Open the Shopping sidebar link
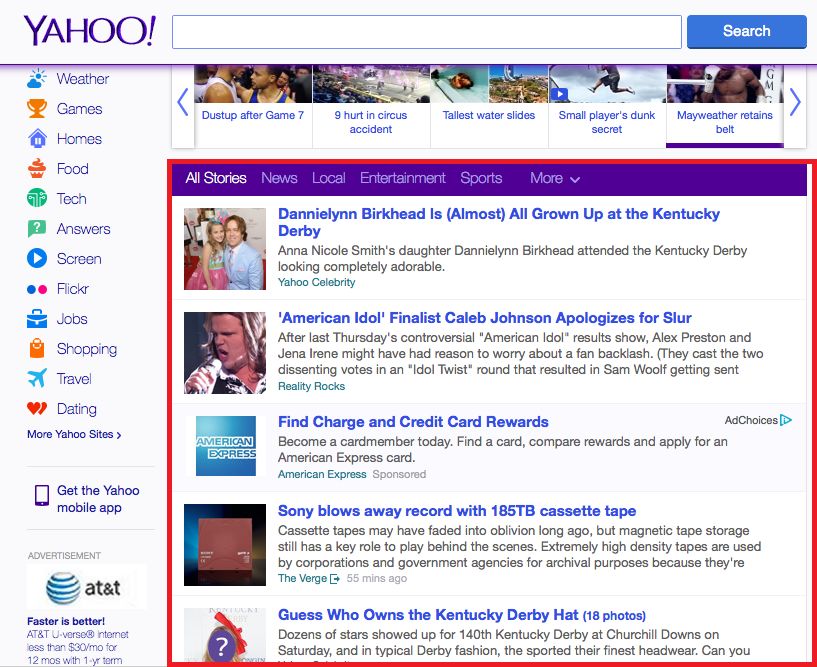Screen dimensions: 817x667 tap(86, 349)
